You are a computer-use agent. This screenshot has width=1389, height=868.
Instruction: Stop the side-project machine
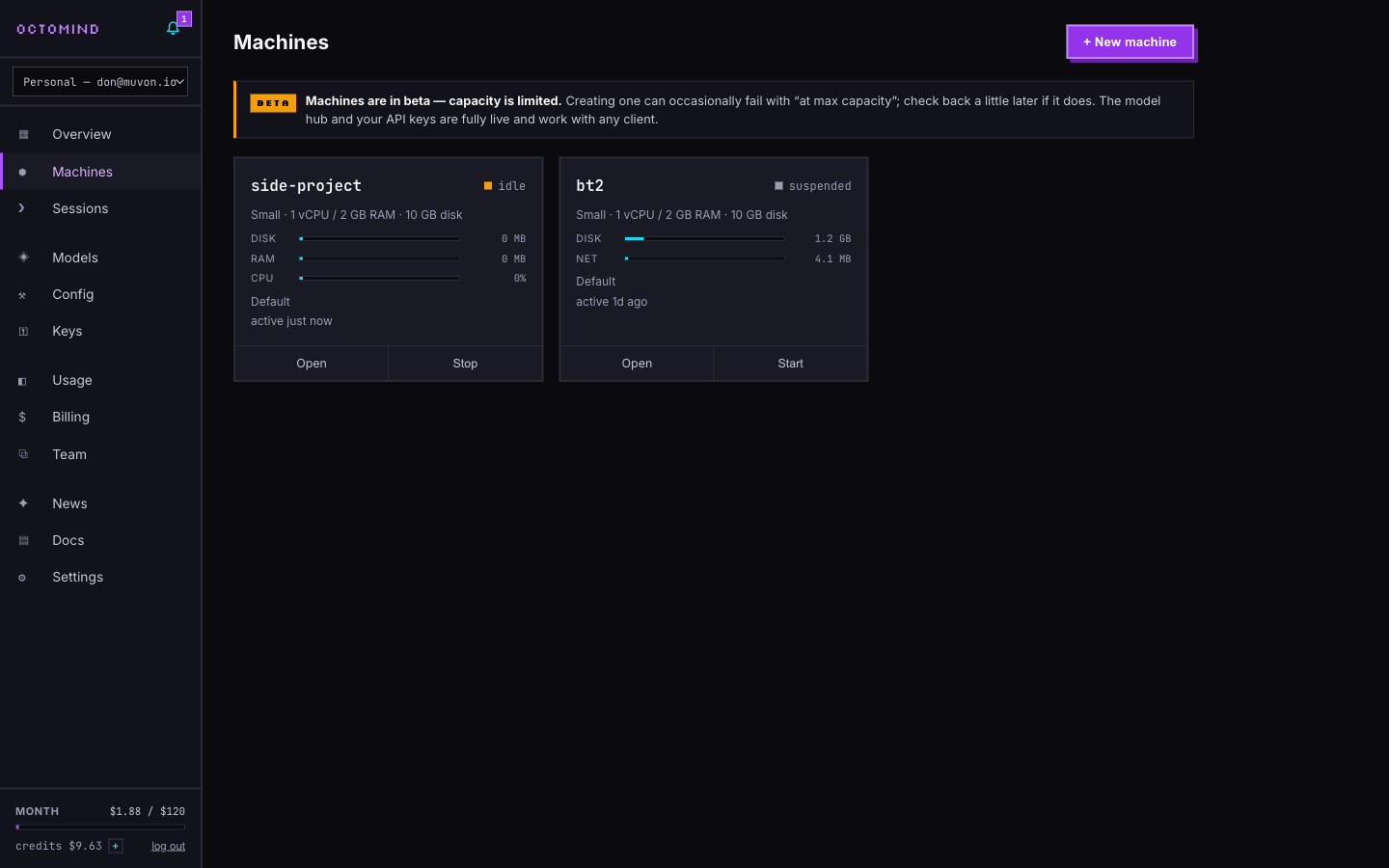click(x=465, y=364)
